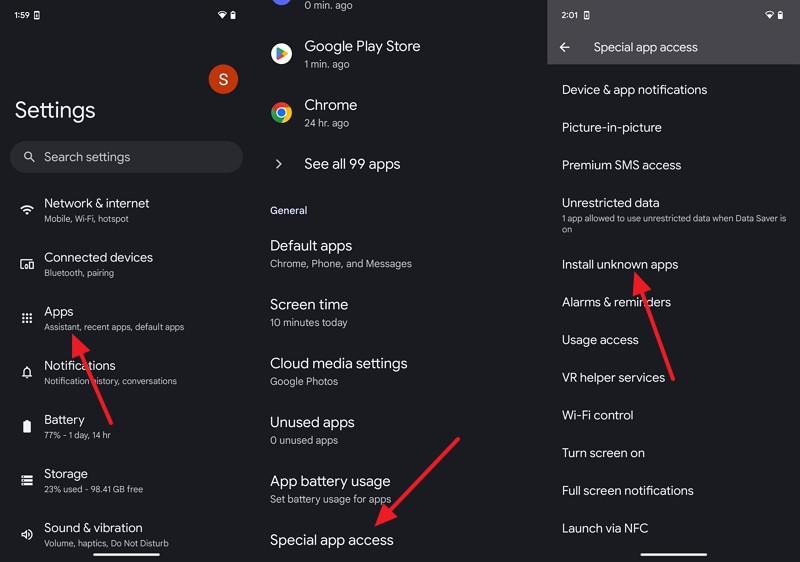The height and width of the screenshot is (562, 800).
Task: Open Device & app notifications
Action: [x=673, y=90]
